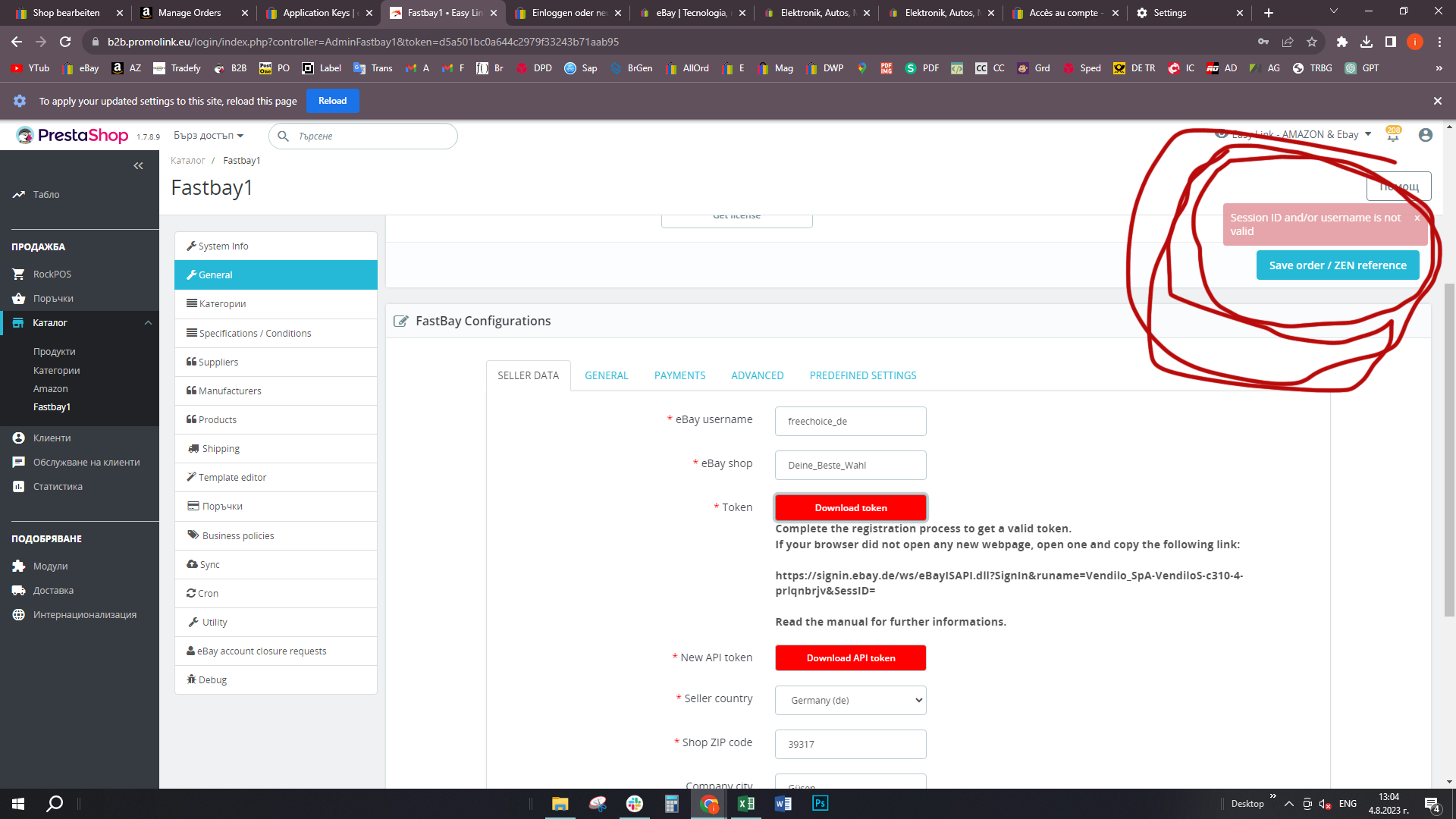Select Business policies in the side menu
The height and width of the screenshot is (819, 1456).
click(238, 535)
